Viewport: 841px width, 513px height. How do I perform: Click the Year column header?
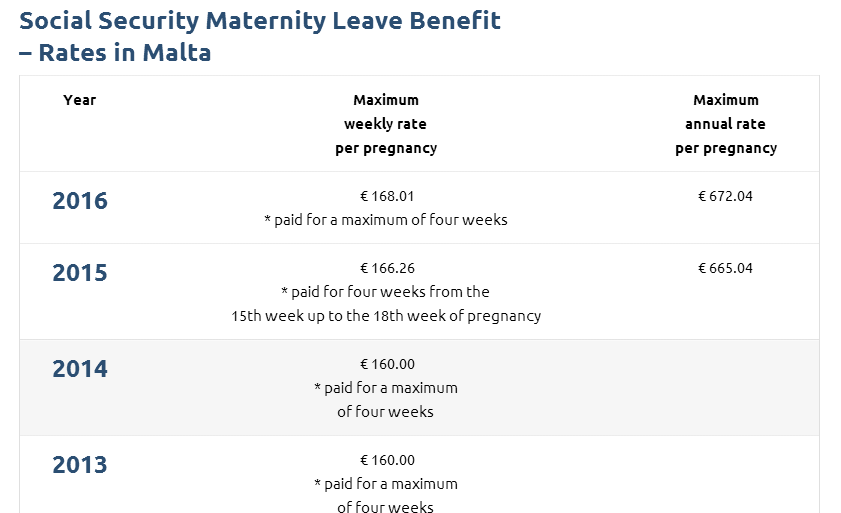coord(80,100)
